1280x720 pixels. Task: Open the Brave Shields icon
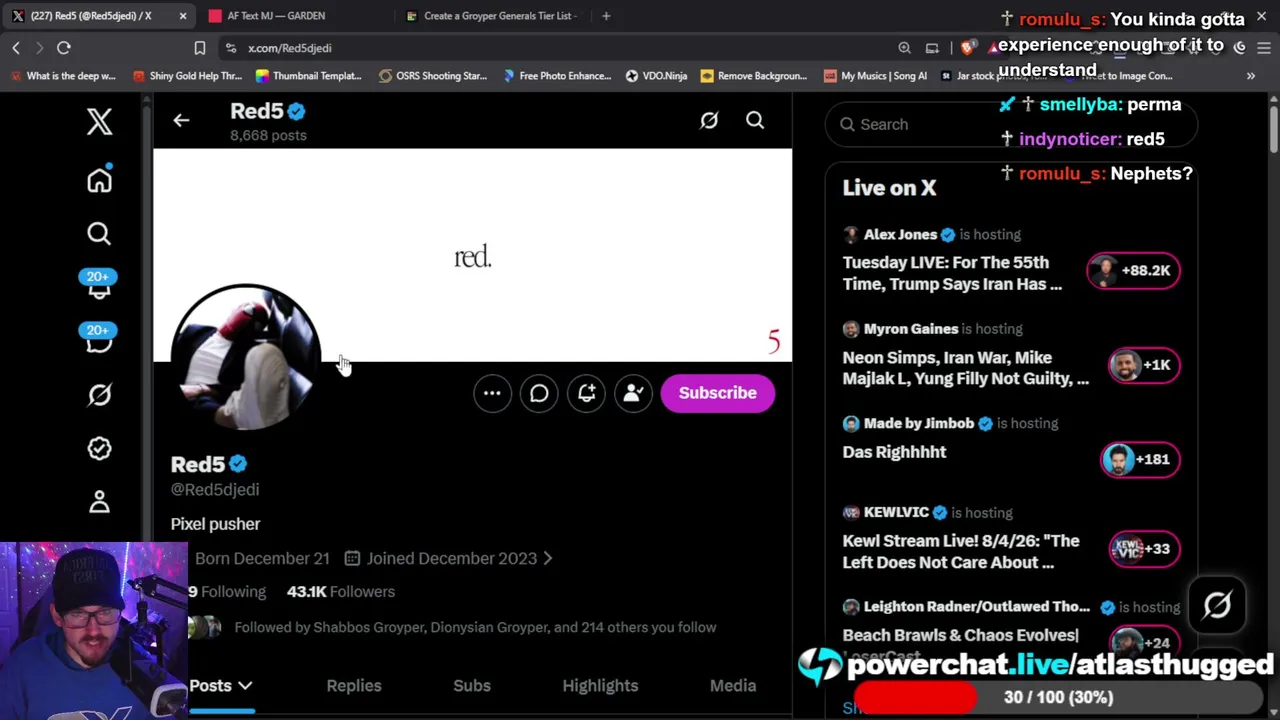pyautogui.click(x=968, y=48)
